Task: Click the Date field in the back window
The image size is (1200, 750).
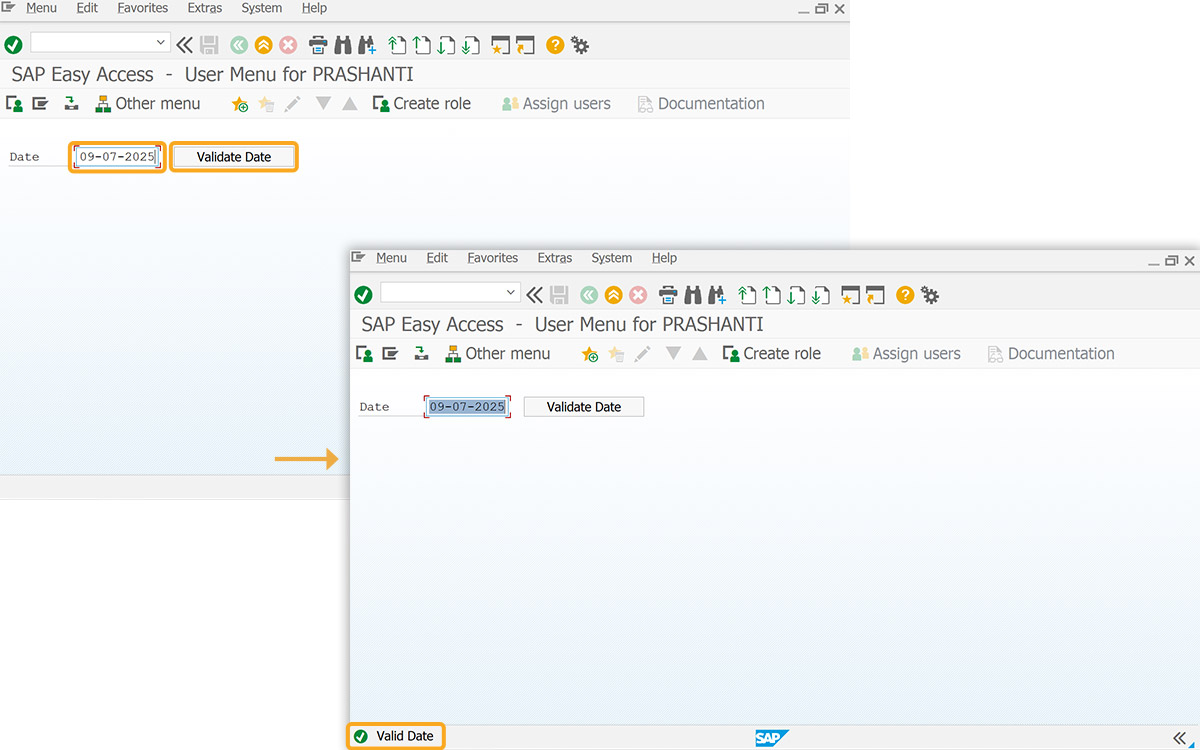Action: (x=117, y=157)
